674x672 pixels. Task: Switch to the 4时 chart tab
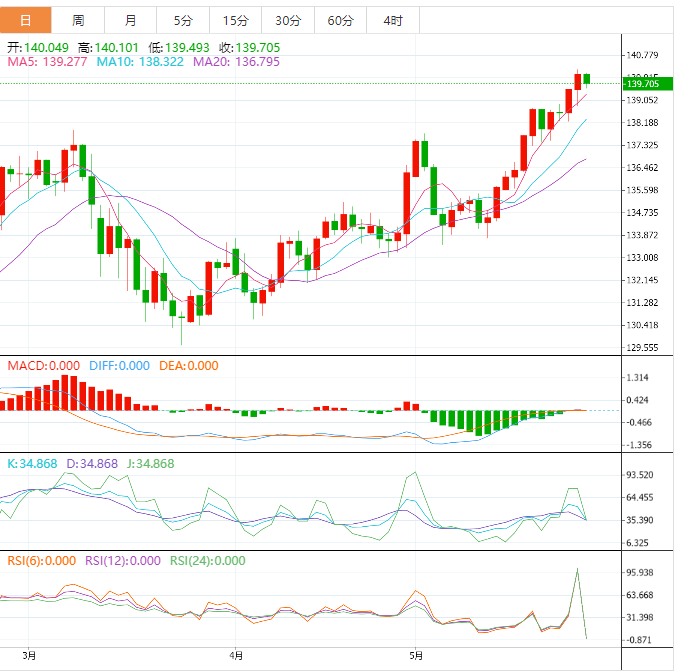point(393,20)
